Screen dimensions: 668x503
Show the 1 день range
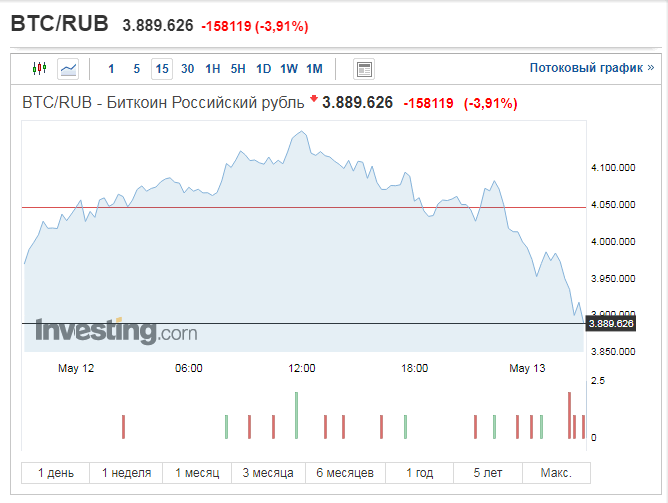[56, 473]
